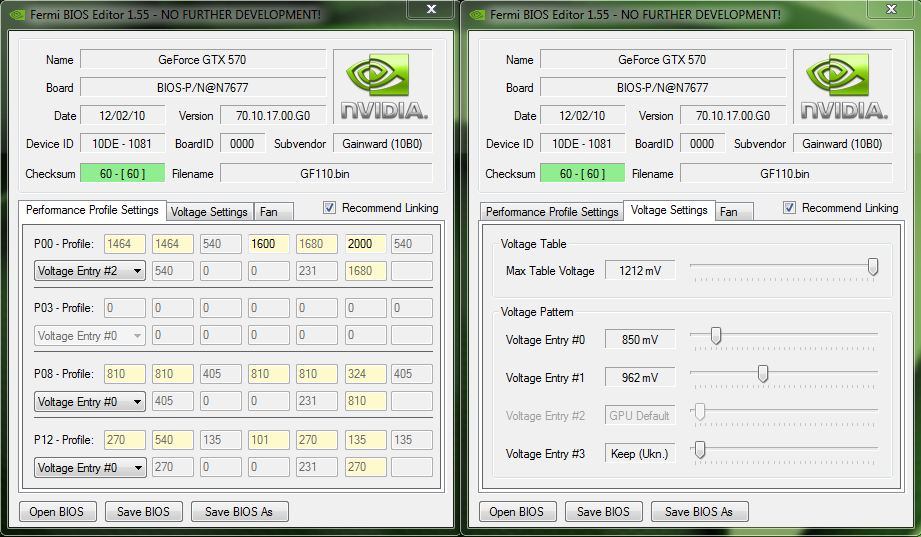Close the right Fermi BIOS Editor window
The width and height of the screenshot is (921, 537).
[x=891, y=9]
